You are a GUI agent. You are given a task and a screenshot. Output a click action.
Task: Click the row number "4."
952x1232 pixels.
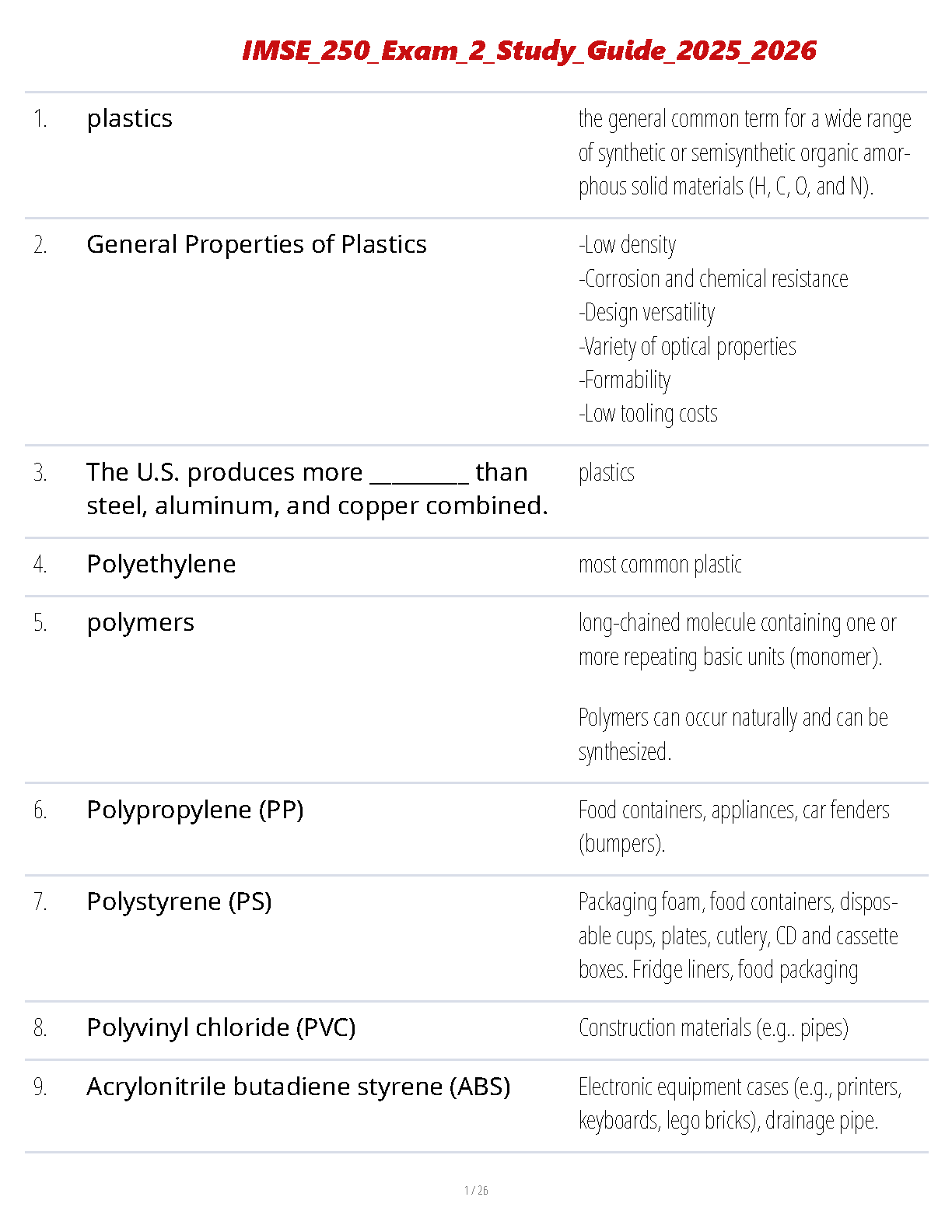[40, 564]
